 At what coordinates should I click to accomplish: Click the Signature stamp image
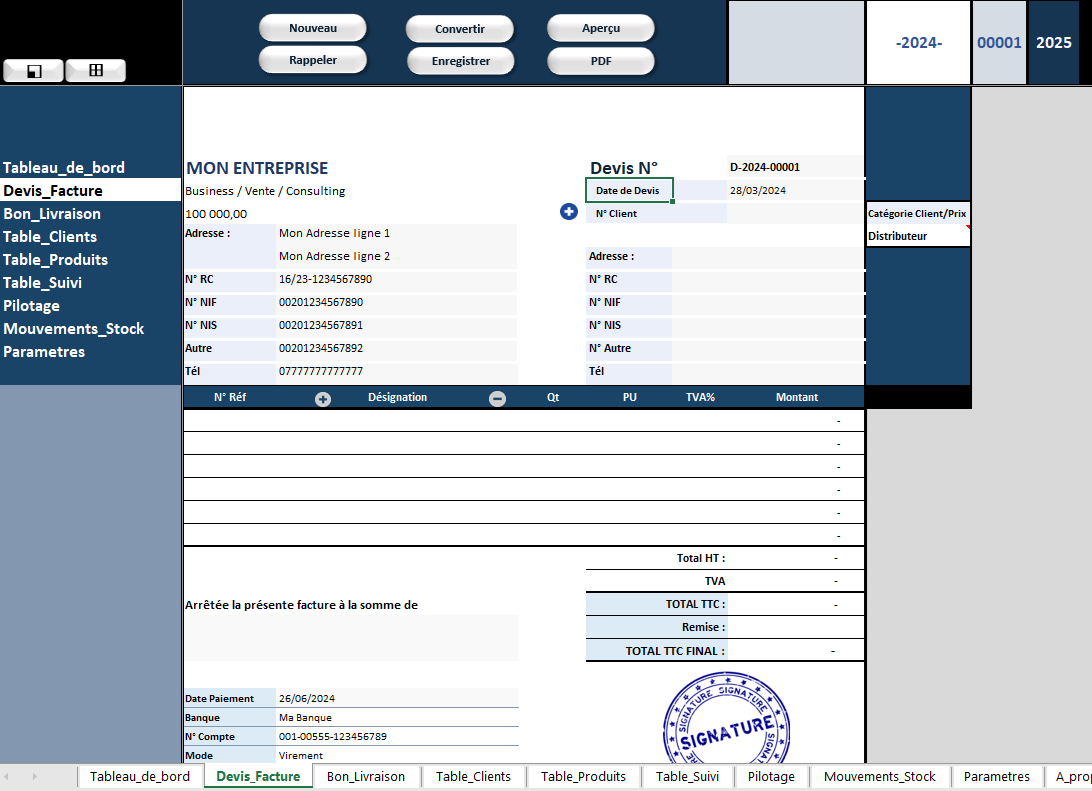click(x=726, y=717)
